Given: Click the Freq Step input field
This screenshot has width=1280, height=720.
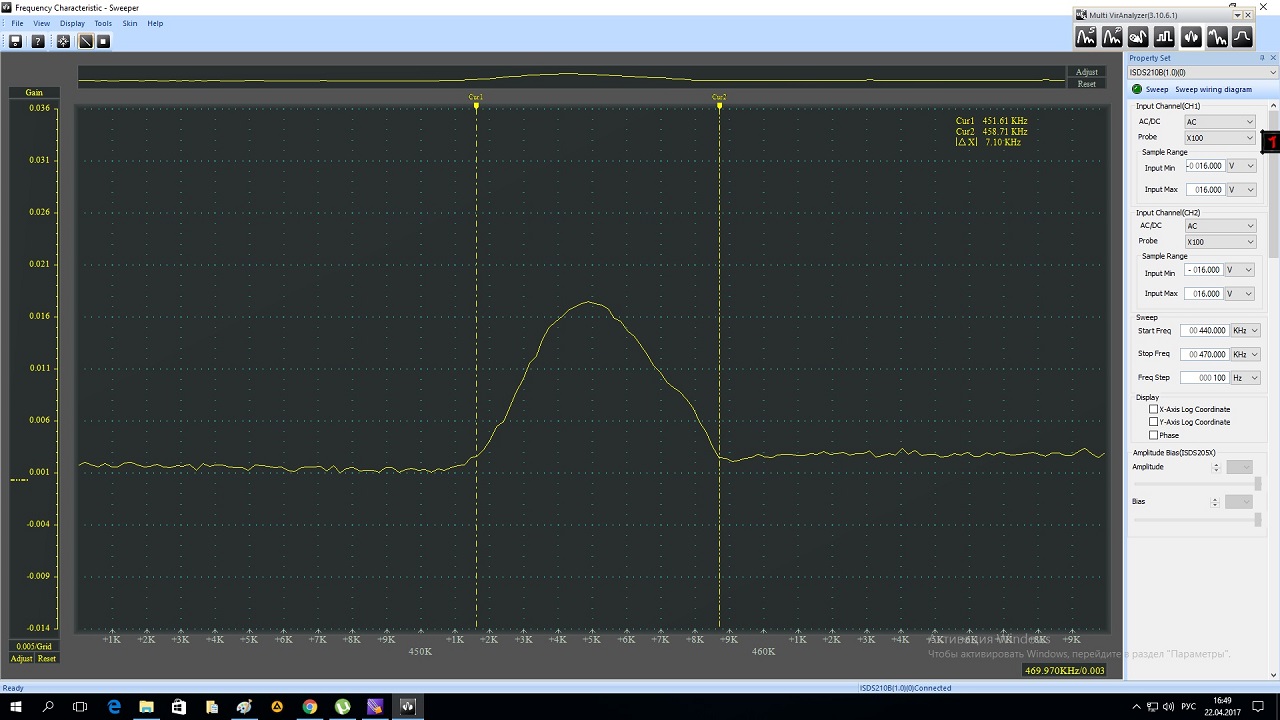Looking at the screenshot, I should coord(1204,378).
